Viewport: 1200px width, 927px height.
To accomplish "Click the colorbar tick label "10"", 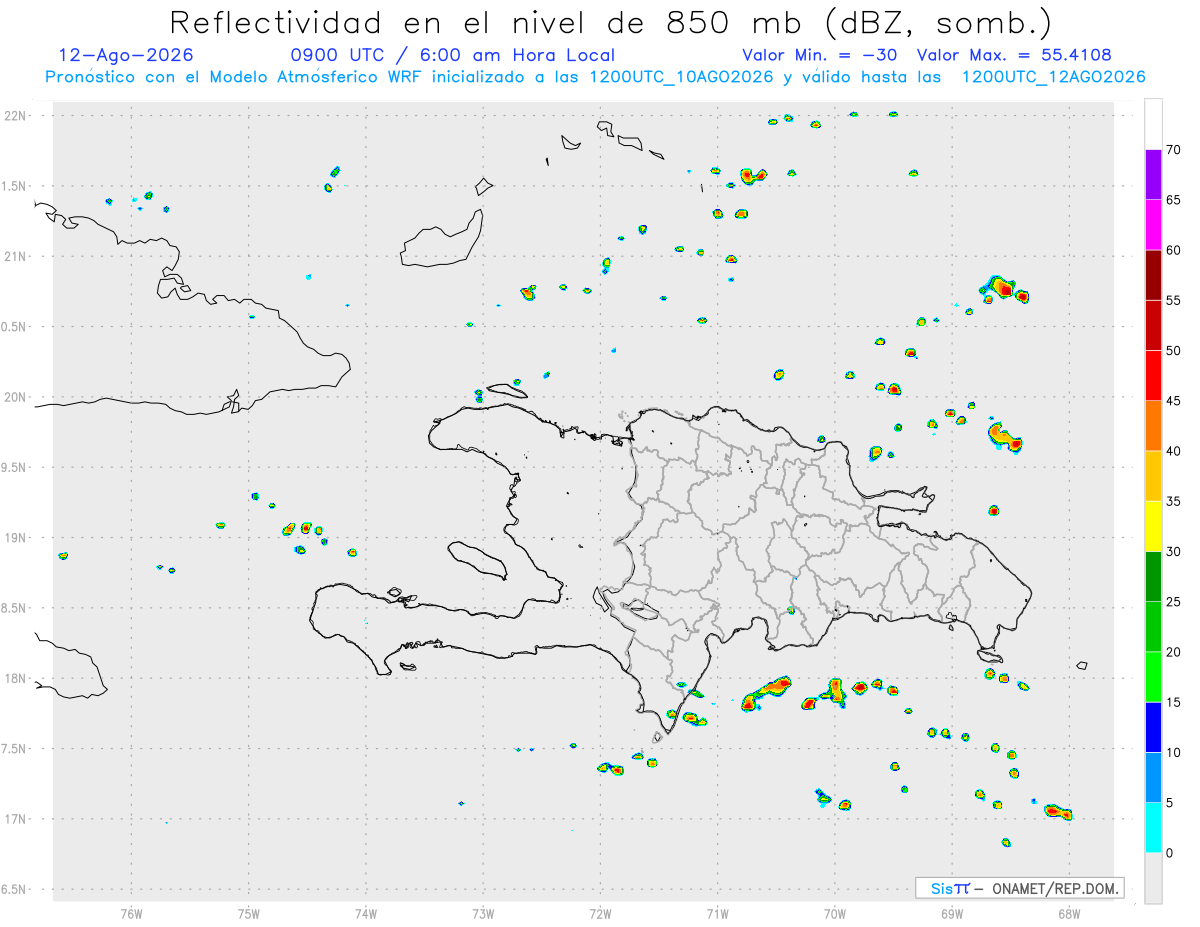I will click(1172, 752).
